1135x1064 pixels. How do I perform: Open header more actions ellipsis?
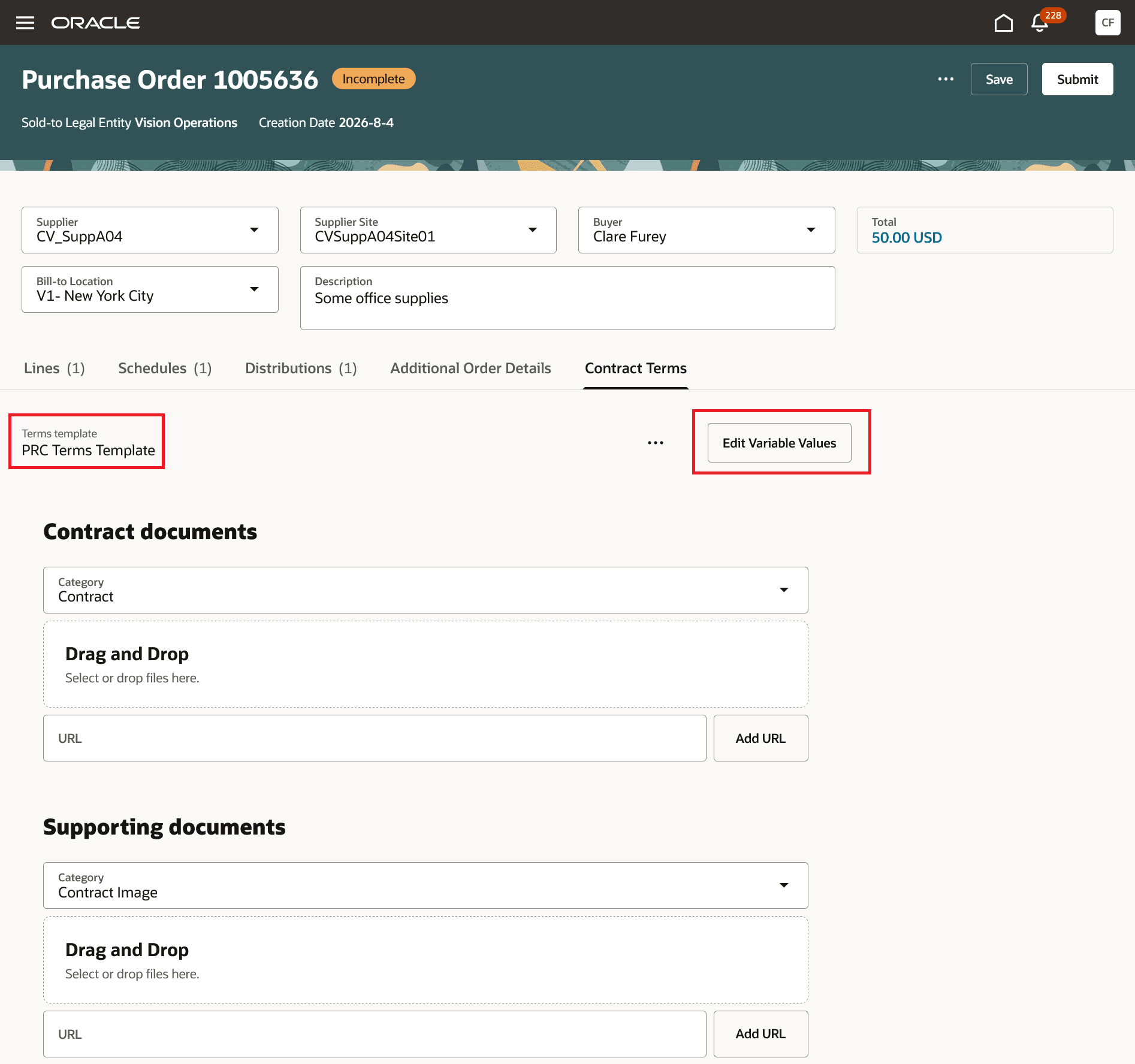(x=946, y=79)
